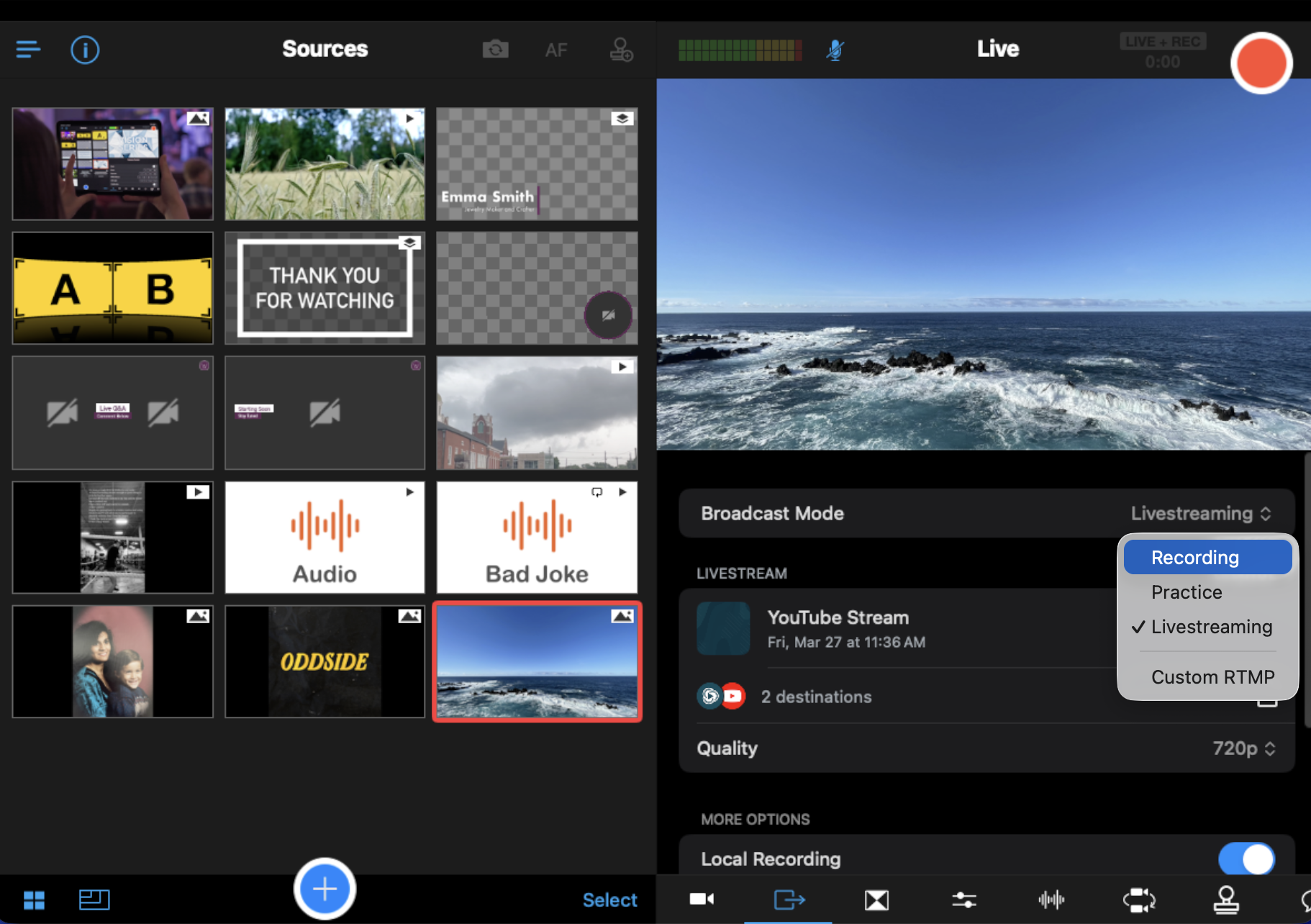This screenshot has width=1311, height=924.
Task: Open the overlay stamp tab in bottom toolbar
Action: (x=1226, y=900)
